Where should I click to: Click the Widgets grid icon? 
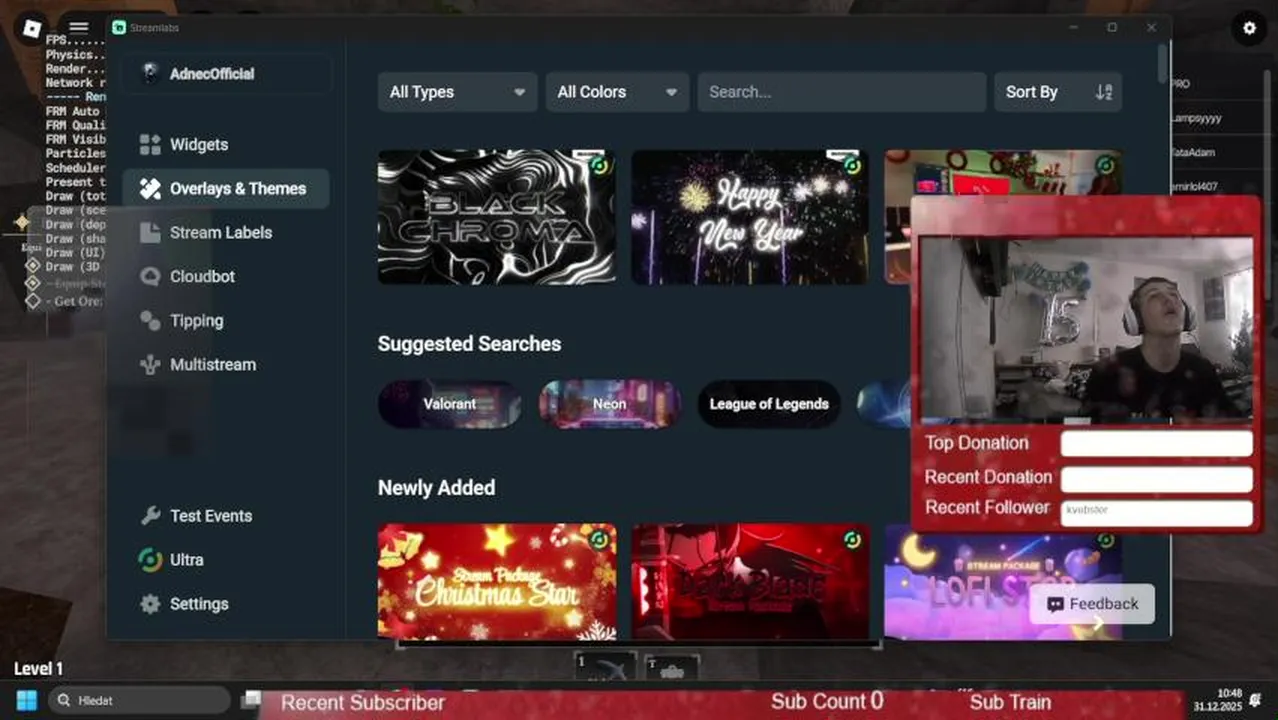150,145
